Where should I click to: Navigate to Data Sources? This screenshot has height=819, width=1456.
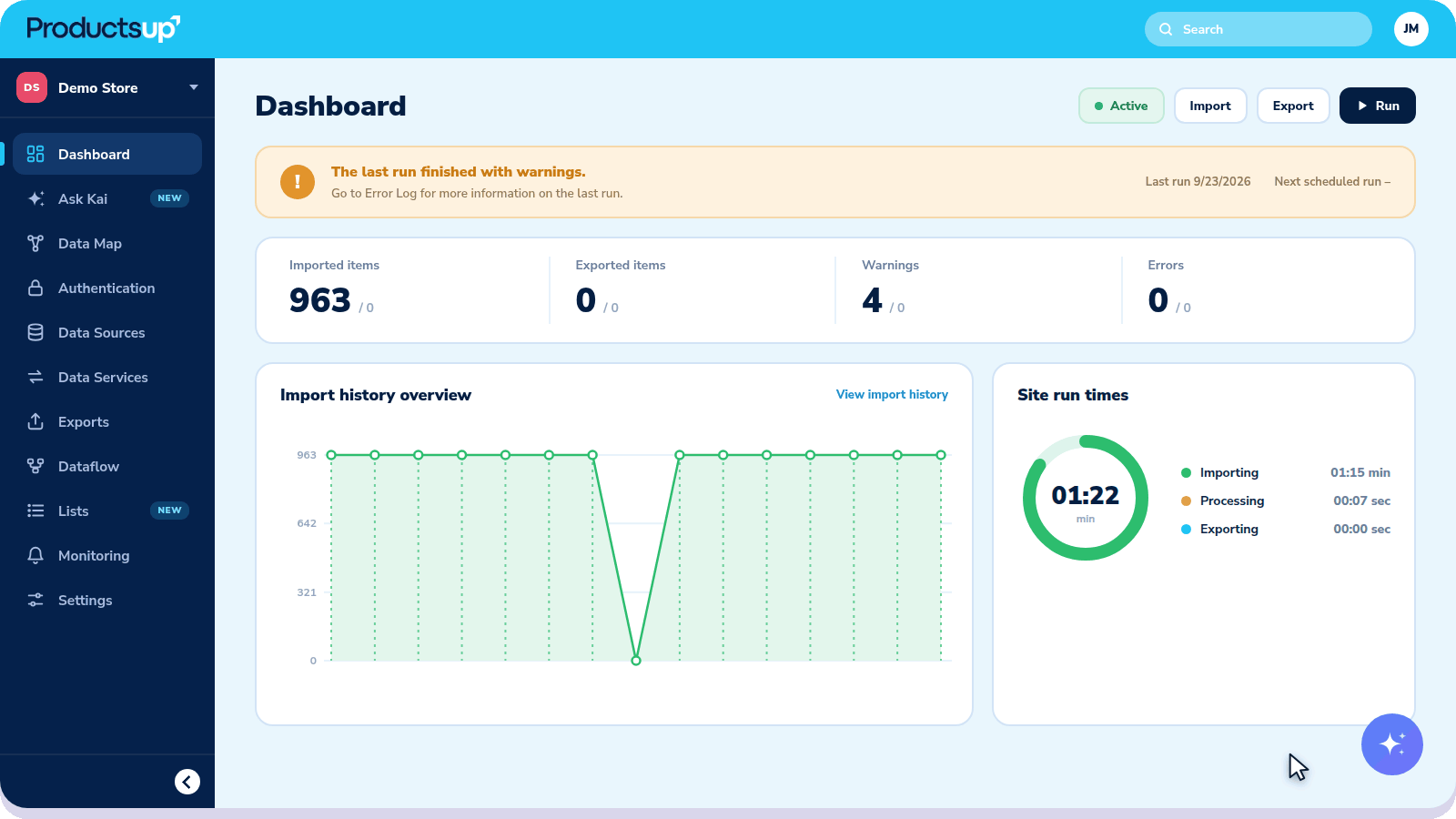(x=107, y=332)
